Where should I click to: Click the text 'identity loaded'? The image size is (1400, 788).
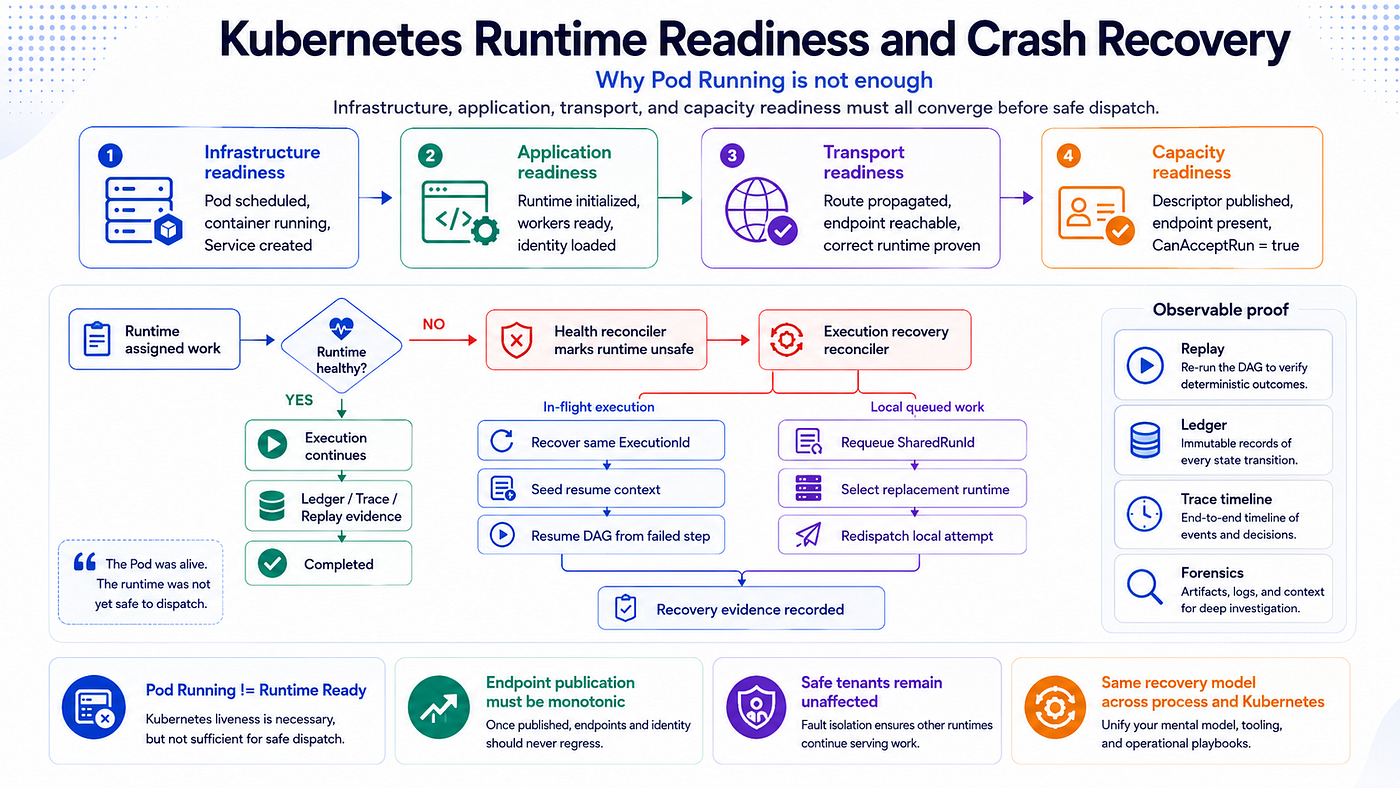tap(566, 245)
